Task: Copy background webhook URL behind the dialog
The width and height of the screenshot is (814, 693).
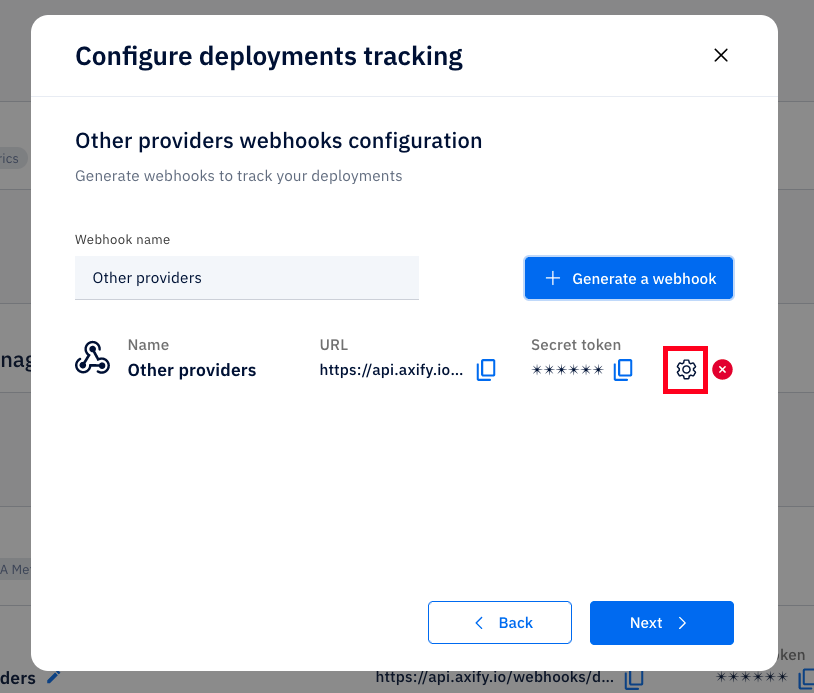Action: click(x=634, y=678)
